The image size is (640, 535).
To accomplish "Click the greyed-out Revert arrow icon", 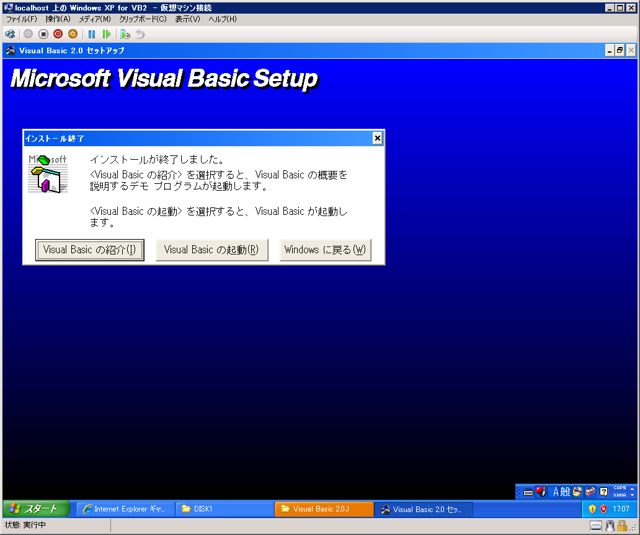I will (x=140, y=34).
